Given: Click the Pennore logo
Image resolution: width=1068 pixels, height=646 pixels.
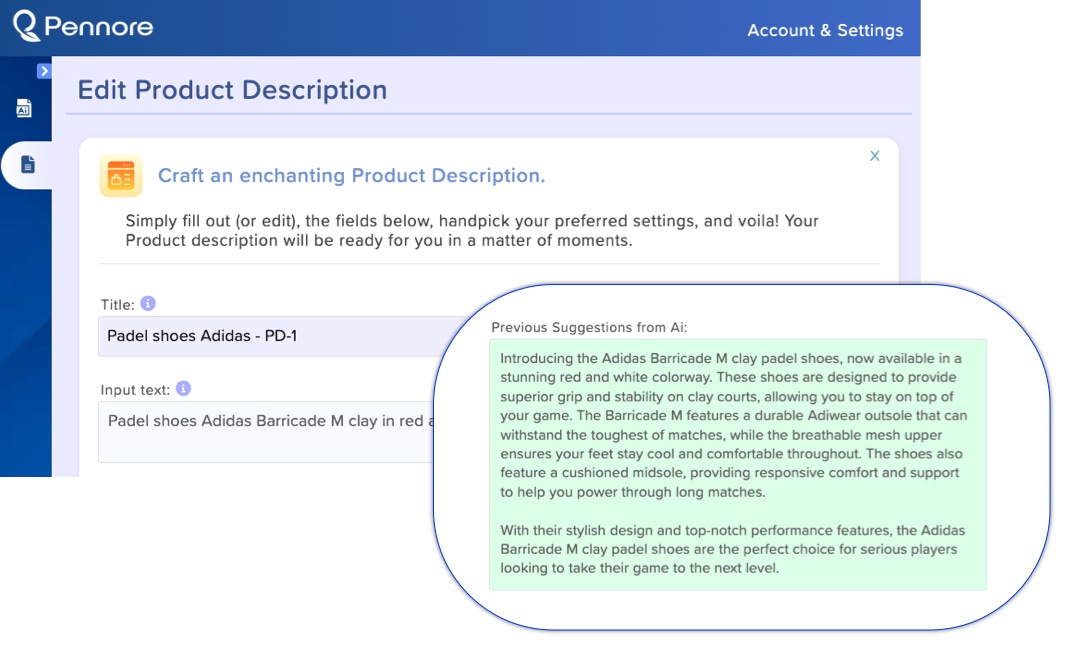Looking at the screenshot, I should 83,27.
